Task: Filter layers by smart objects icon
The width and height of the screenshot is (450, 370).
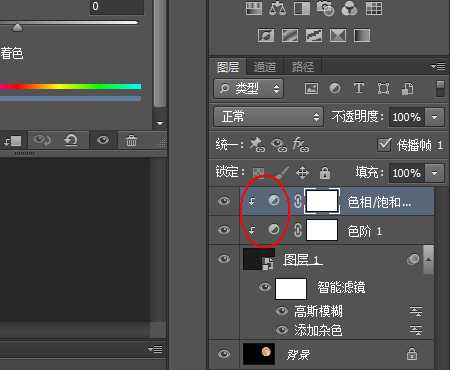Action: [407, 88]
